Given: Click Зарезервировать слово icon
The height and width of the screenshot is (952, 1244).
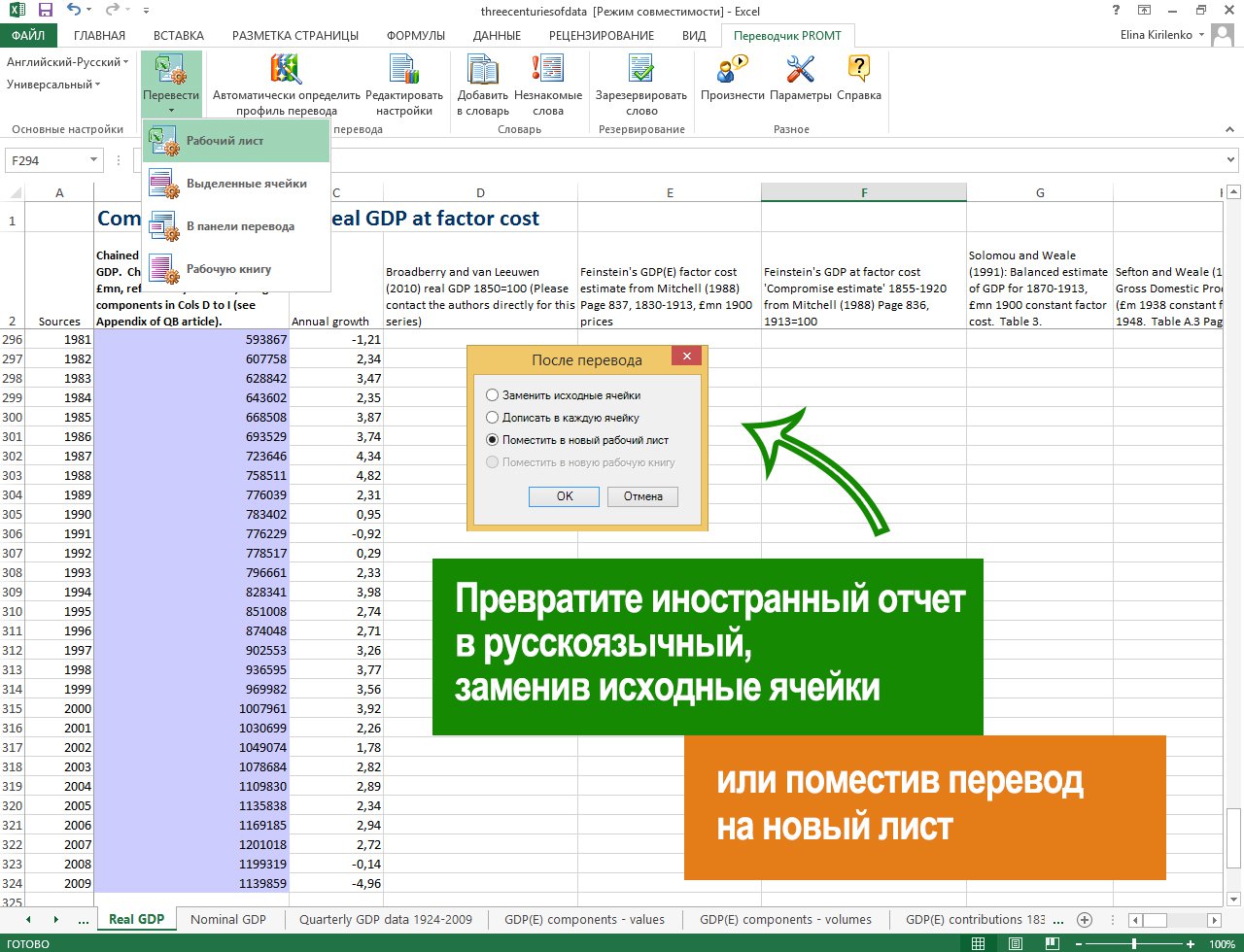Looking at the screenshot, I should coord(641,69).
